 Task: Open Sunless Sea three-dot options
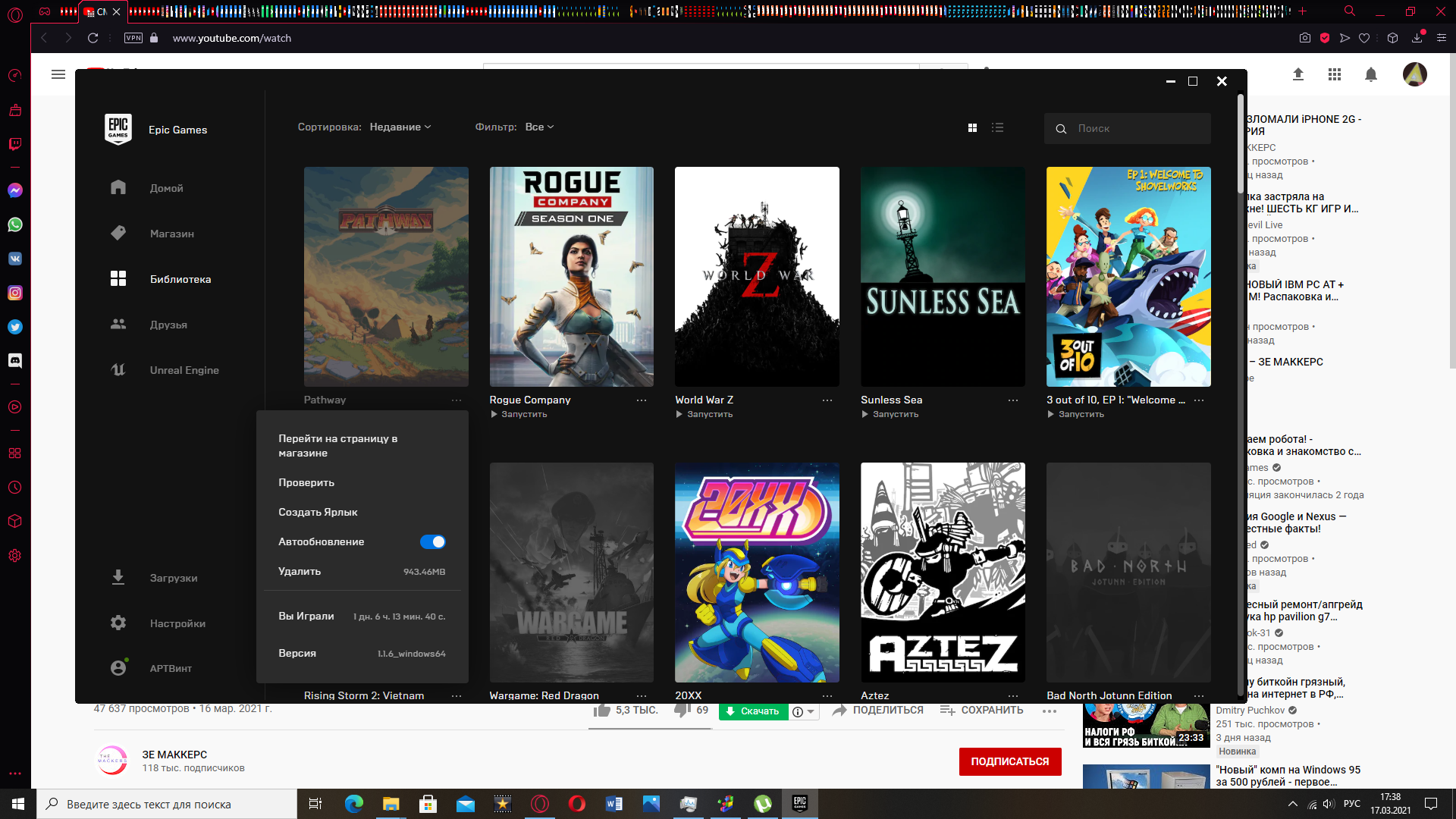1013,400
